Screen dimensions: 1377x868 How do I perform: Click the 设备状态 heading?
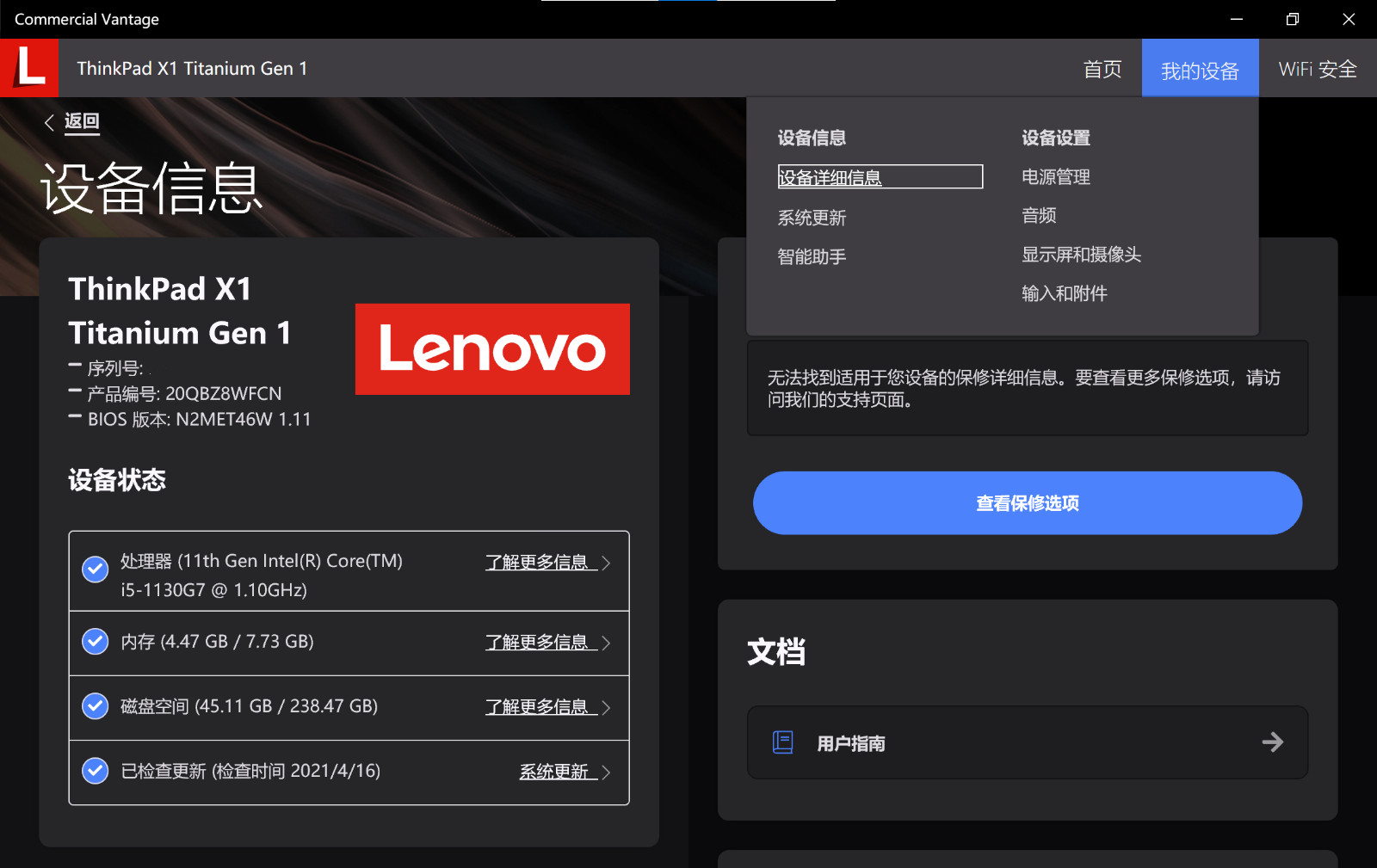(117, 480)
